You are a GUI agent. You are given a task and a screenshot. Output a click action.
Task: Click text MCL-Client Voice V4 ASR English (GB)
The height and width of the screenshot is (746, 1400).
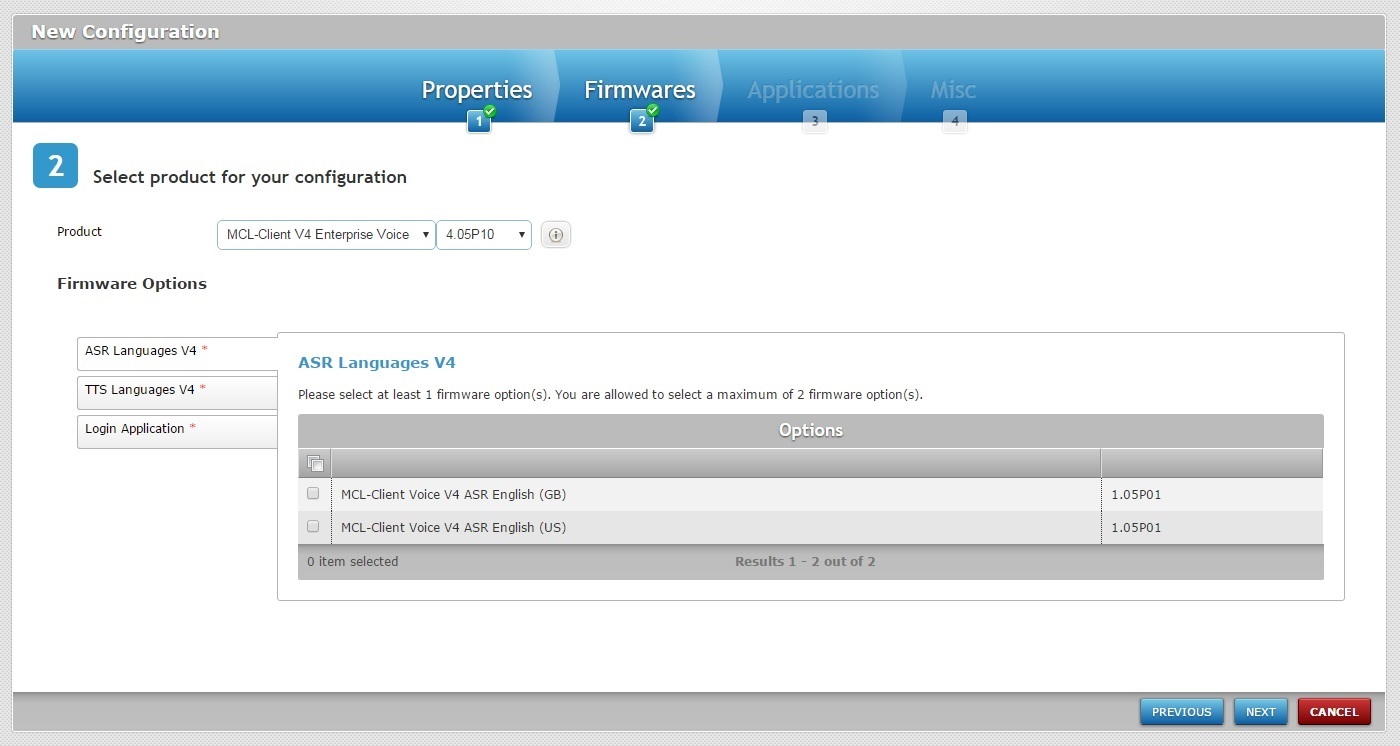(x=453, y=495)
